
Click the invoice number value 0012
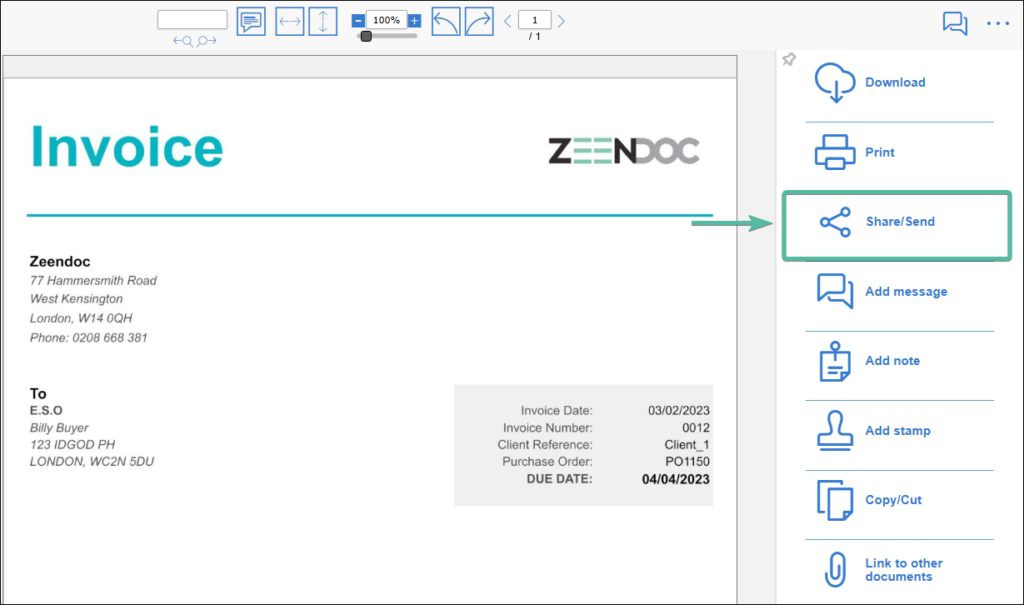pyautogui.click(x=696, y=428)
